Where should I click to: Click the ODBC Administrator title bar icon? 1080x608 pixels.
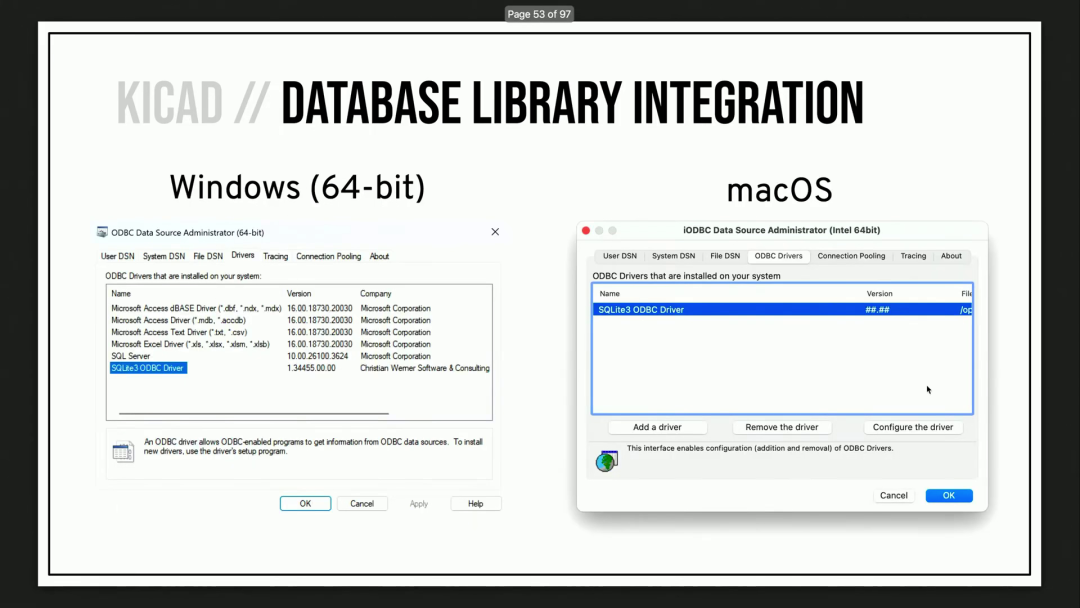102,233
